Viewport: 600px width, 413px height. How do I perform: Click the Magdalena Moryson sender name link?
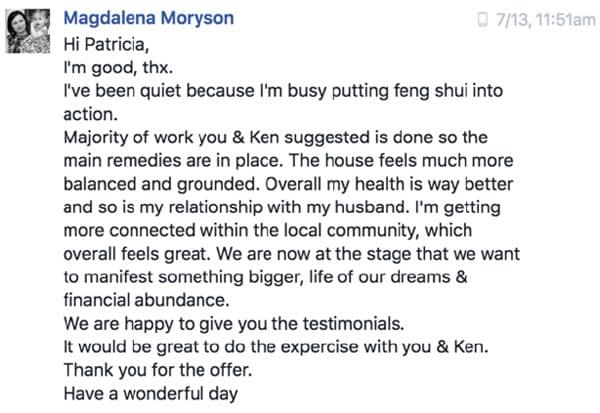[x=148, y=18]
